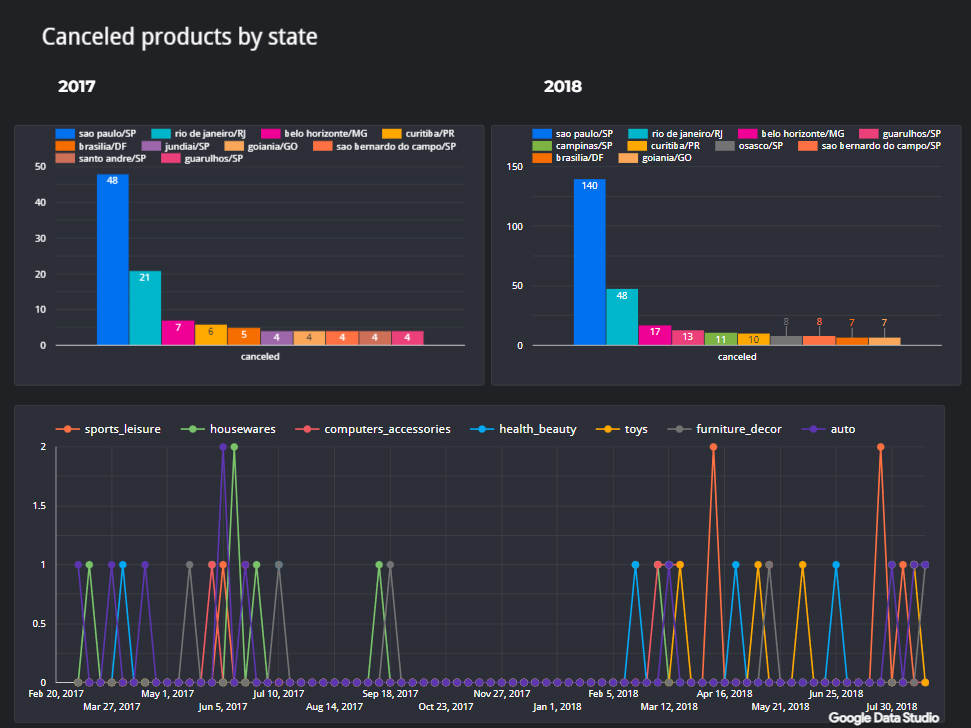The image size is (971, 728).
Task: Click the 2018 guarulhos bar showing 13
Action: click(x=687, y=338)
